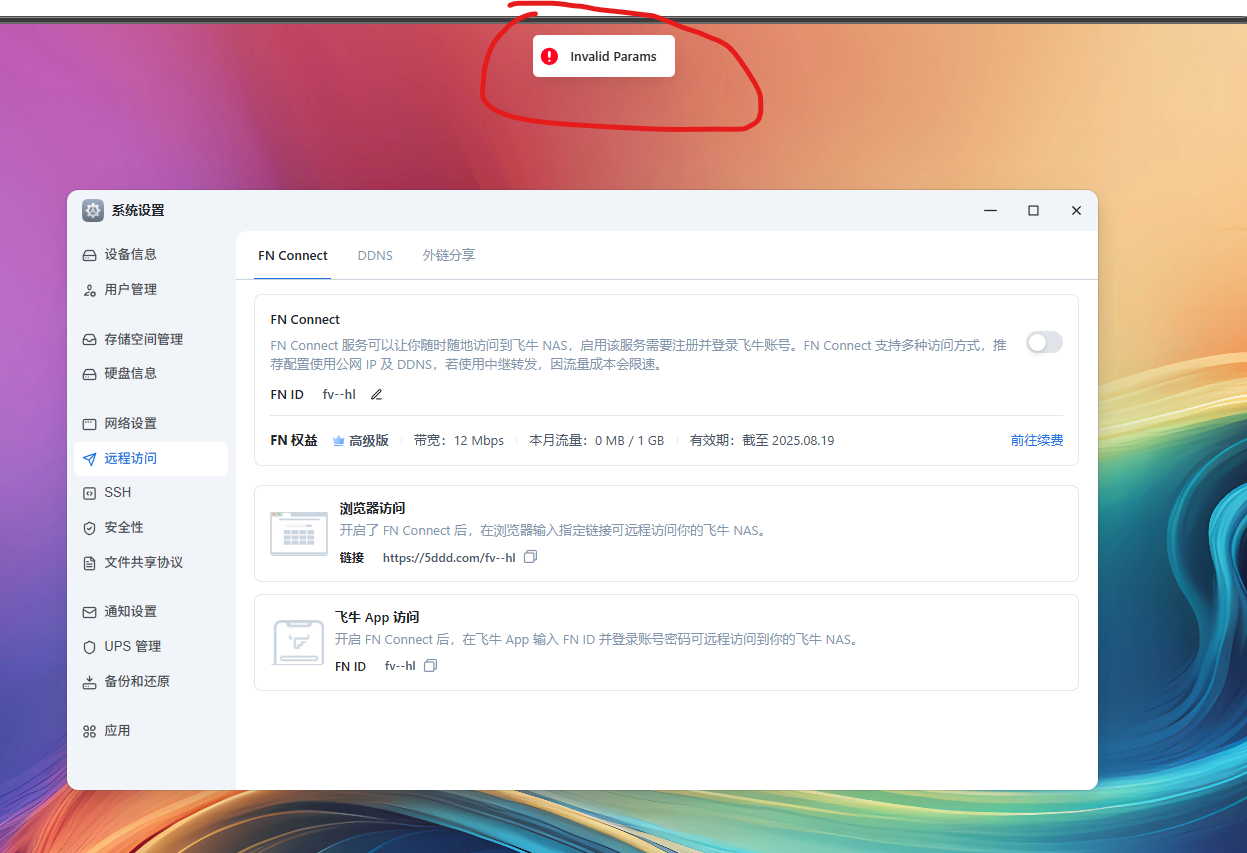This screenshot has width=1247, height=853.
Task: Click the 存储空间管理 sidebar icon
Action: tap(89, 340)
